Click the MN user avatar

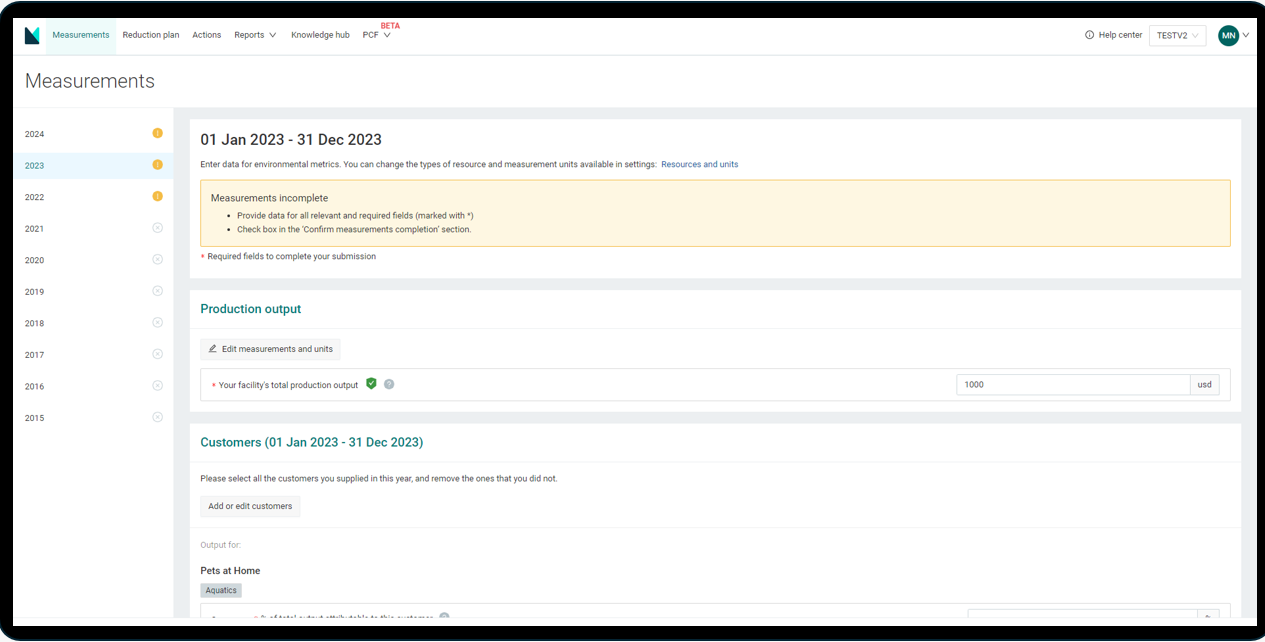[x=1228, y=35]
